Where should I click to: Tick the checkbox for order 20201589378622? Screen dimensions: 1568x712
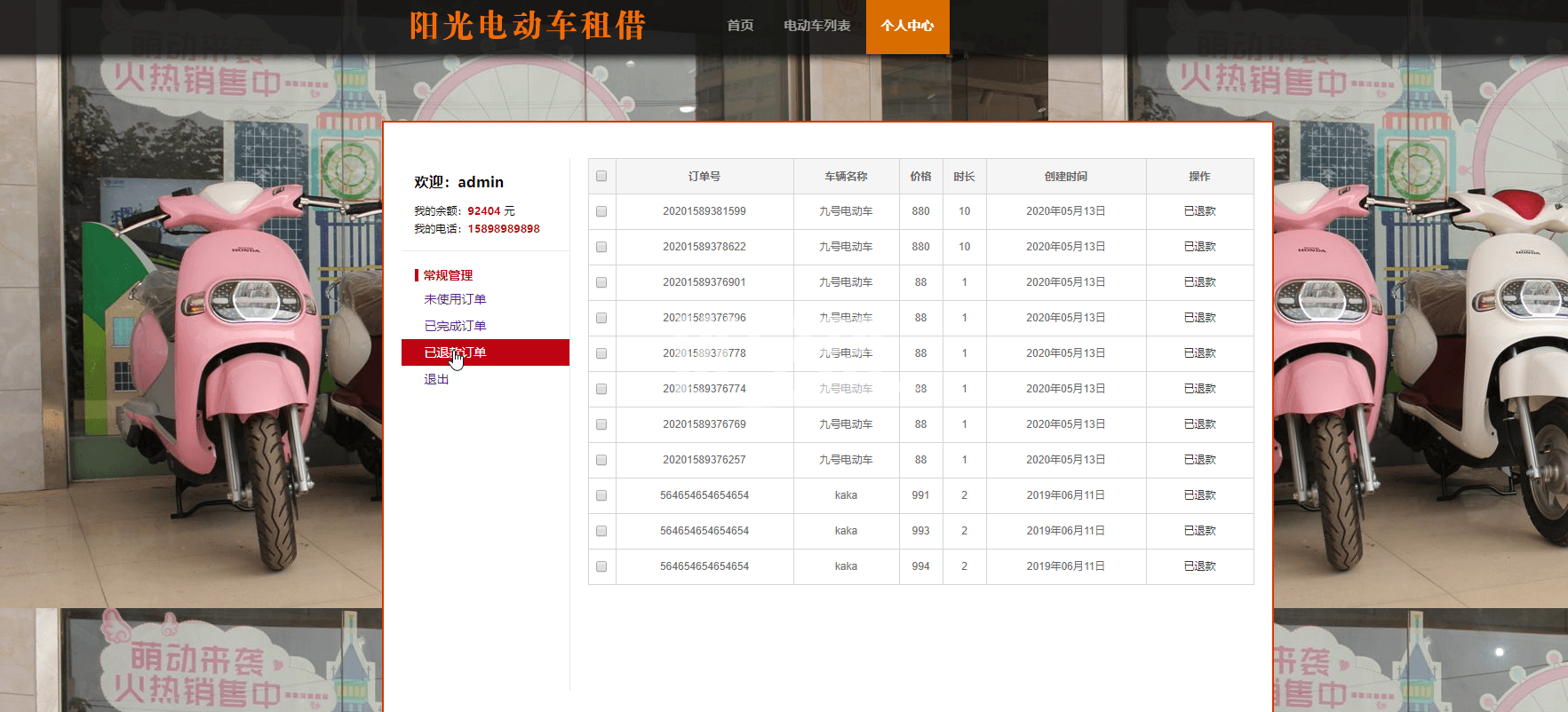tap(601, 247)
